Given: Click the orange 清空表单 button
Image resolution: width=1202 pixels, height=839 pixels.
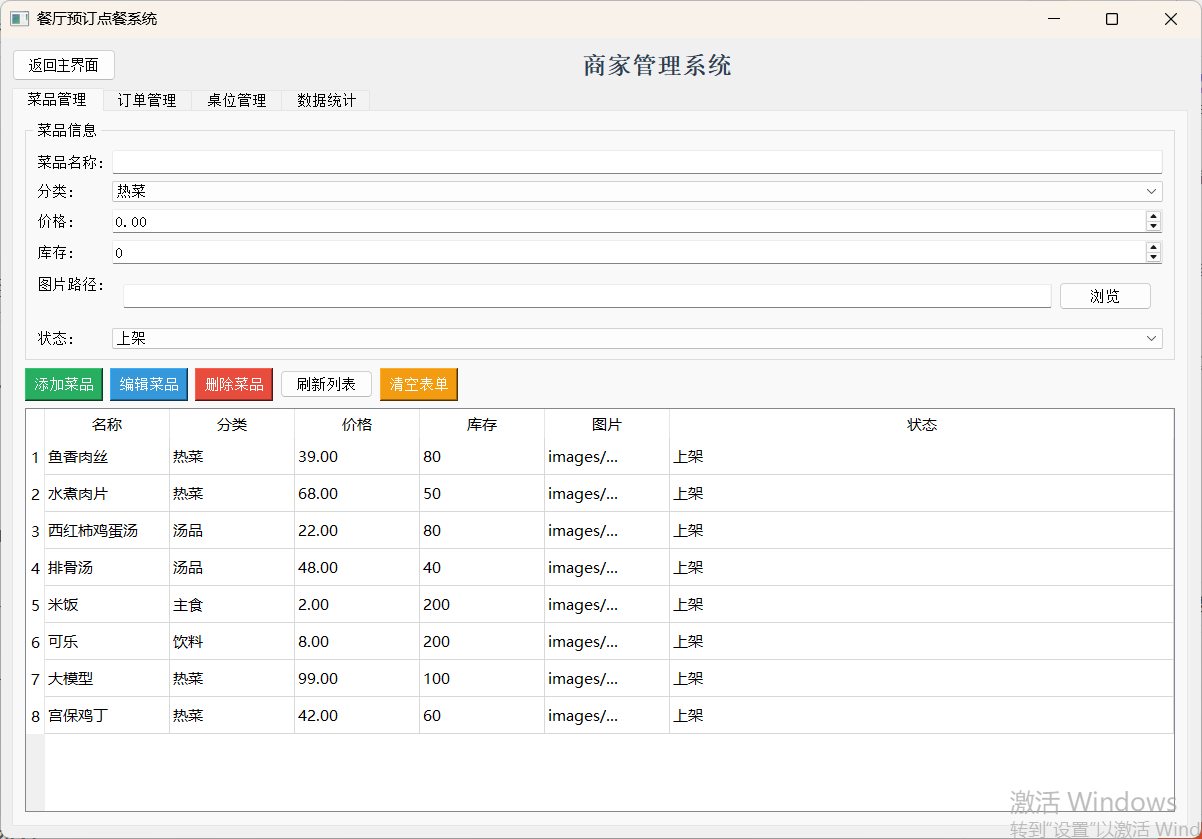Looking at the screenshot, I should 419,384.
